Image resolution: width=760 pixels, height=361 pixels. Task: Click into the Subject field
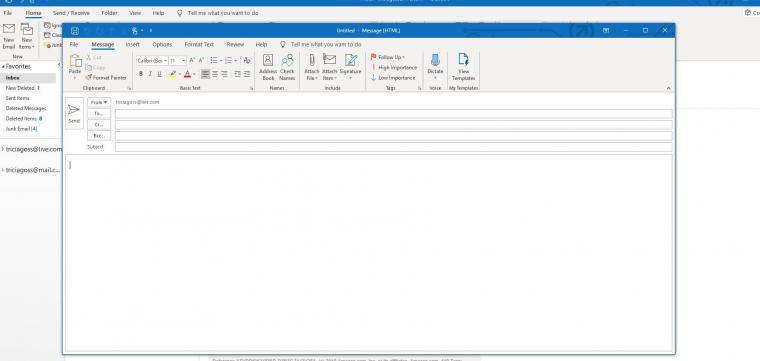(x=394, y=147)
